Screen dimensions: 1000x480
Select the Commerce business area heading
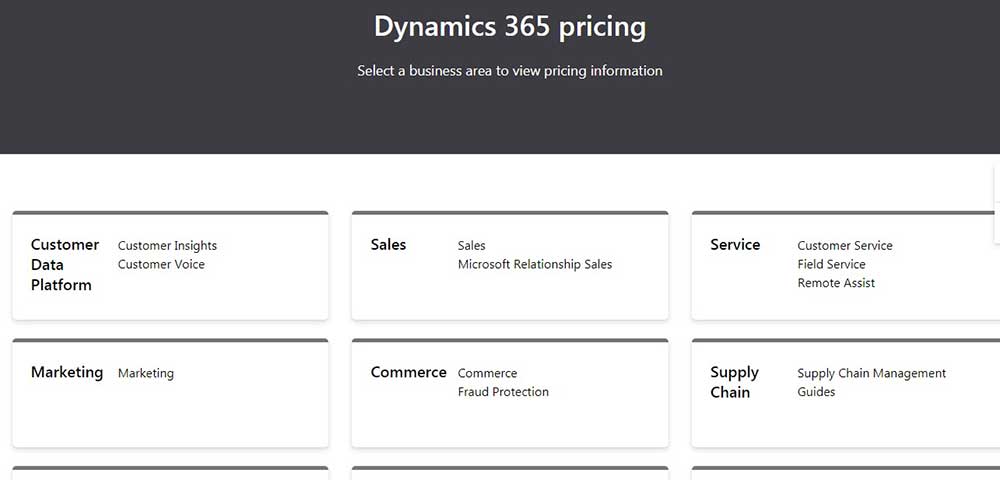(x=408, y=372)
